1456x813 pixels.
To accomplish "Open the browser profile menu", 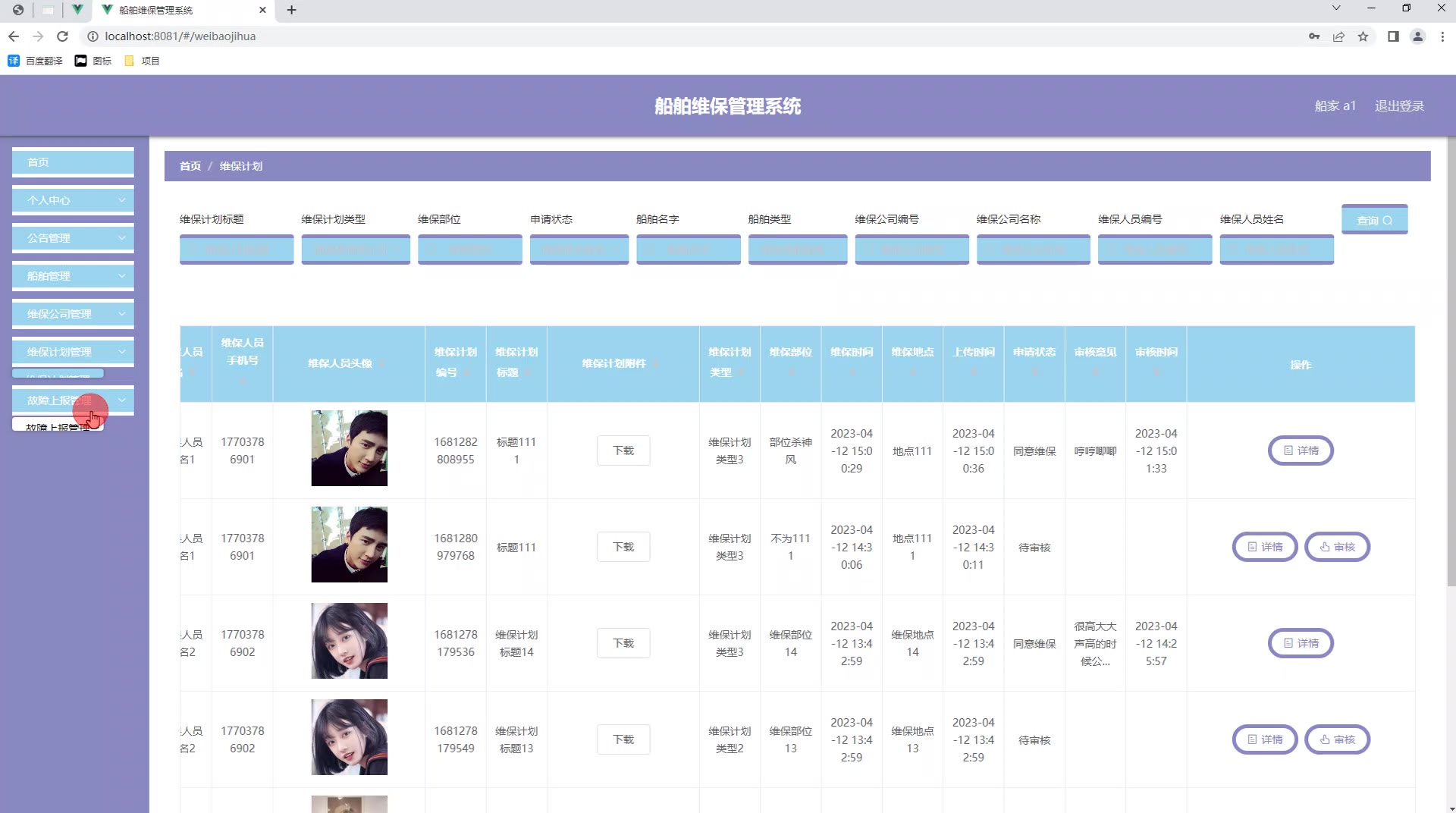I will pyautogui.click(x=1417, y=36).
